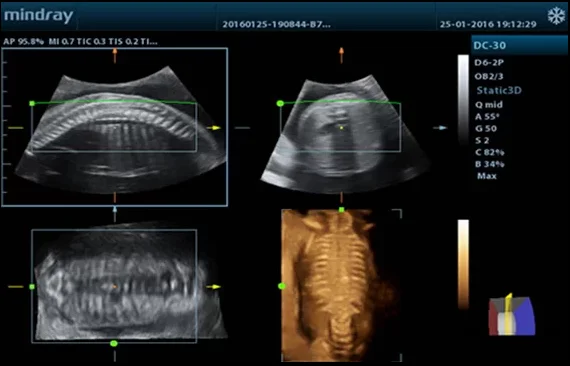Click the S 2 parameter
570x366 pixels.
pyautogui.click(x=482, y=140)
